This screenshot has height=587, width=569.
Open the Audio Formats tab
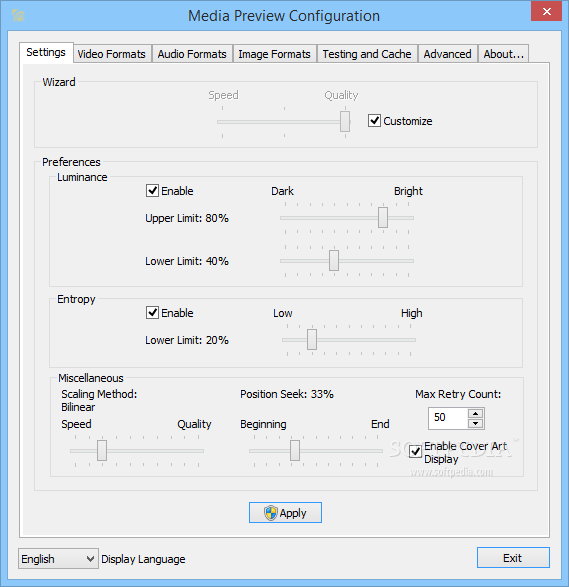click(x=192, y=54)
